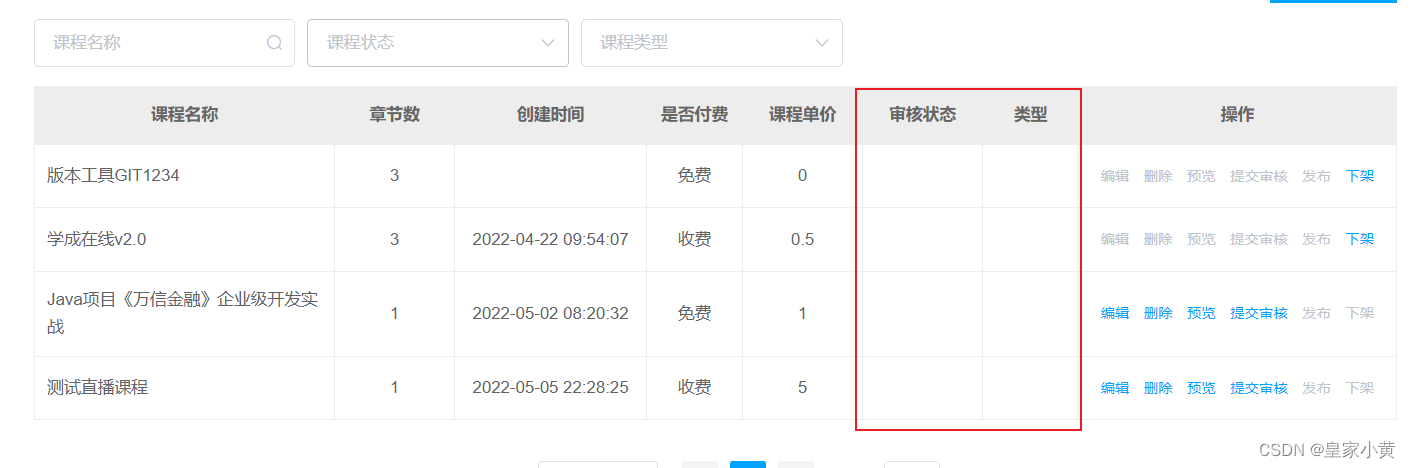
Task: Click 删除 for 版本工具GIT1234
Action: pos(1158,176)
